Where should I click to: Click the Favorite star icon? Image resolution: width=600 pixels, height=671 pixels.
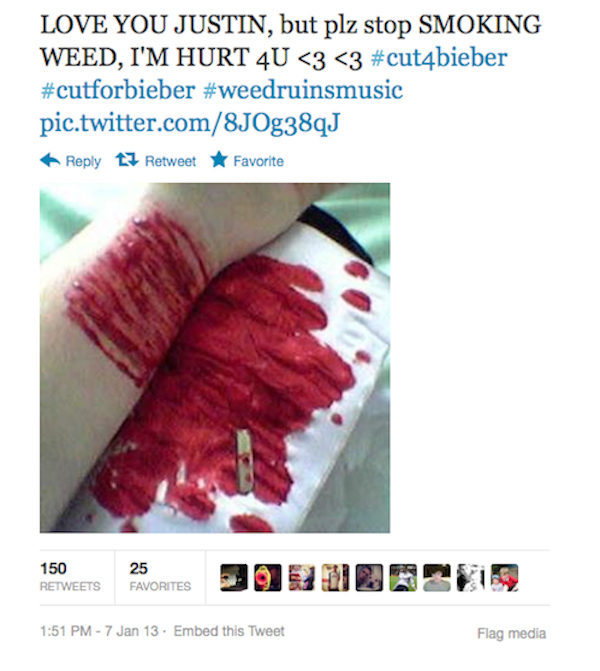click(x=219, y=159)
